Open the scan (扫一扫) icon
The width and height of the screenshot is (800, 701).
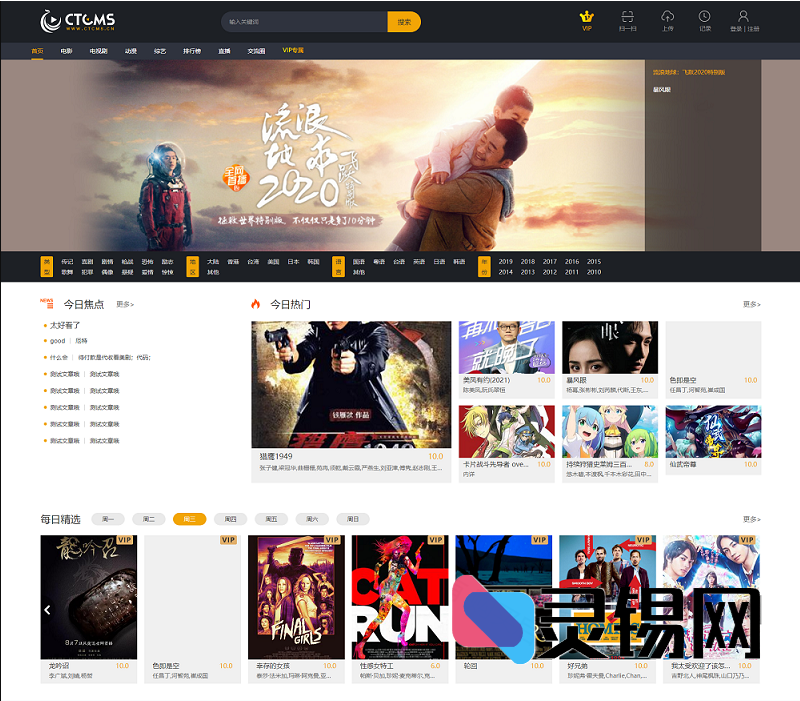pos(627,17)
